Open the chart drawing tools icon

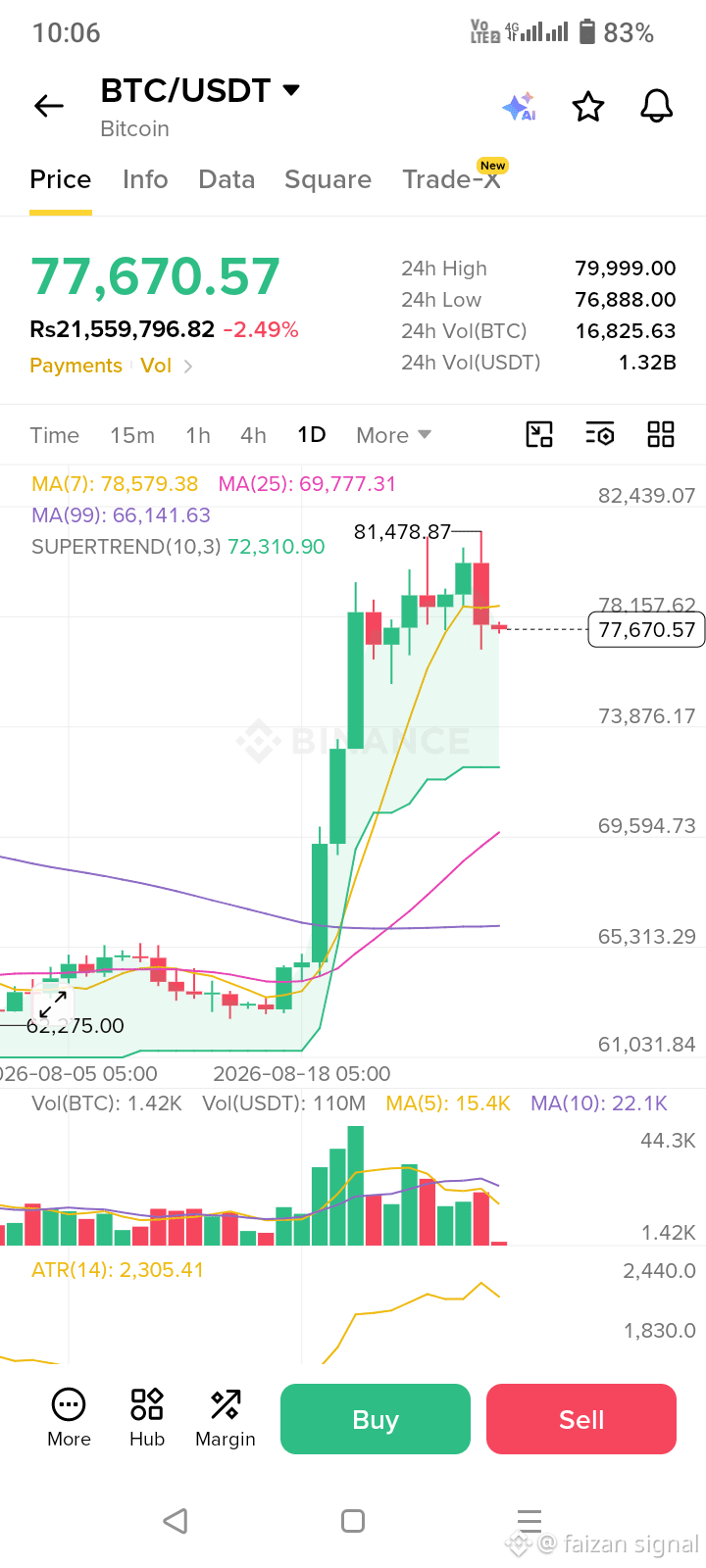539,434
